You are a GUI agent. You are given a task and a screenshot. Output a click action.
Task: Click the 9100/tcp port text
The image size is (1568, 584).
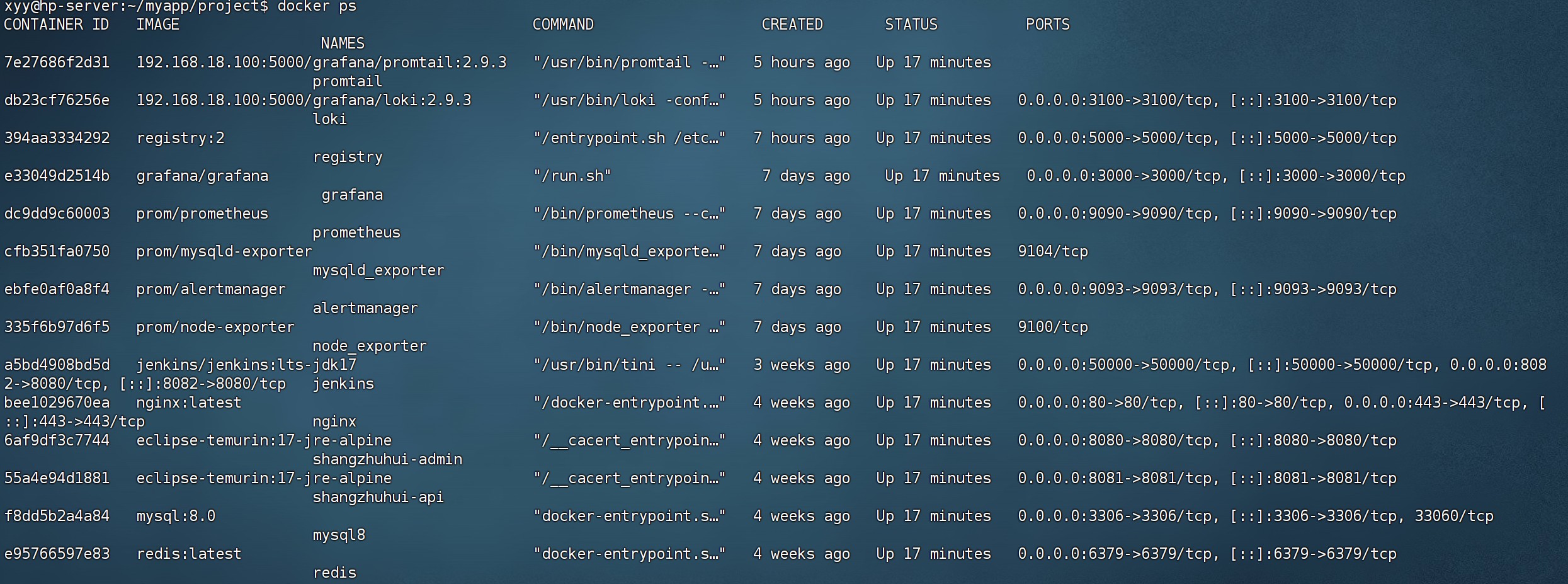pos(1053,327)
